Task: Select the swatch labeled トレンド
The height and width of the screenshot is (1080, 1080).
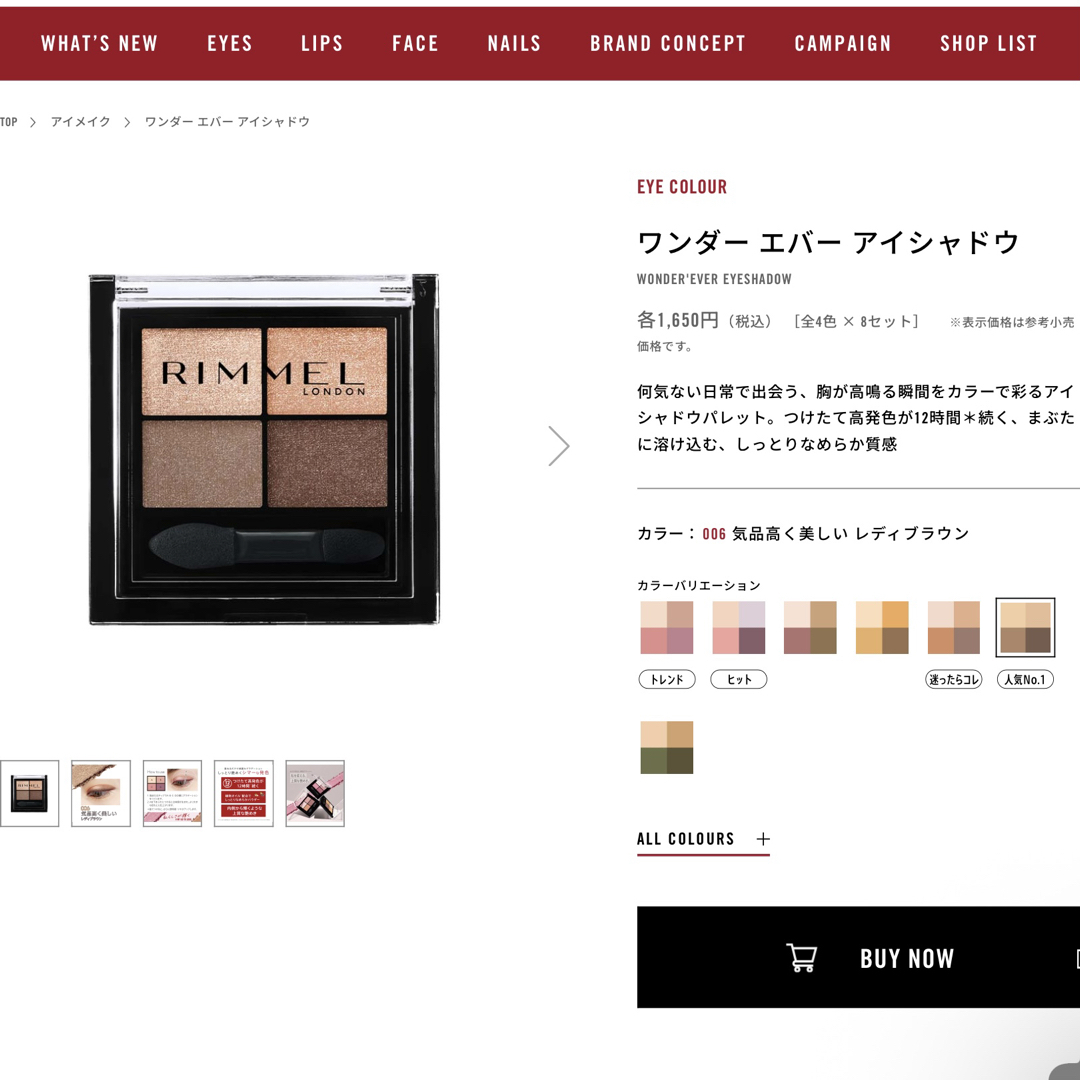Action: click(x=667, y=627)
